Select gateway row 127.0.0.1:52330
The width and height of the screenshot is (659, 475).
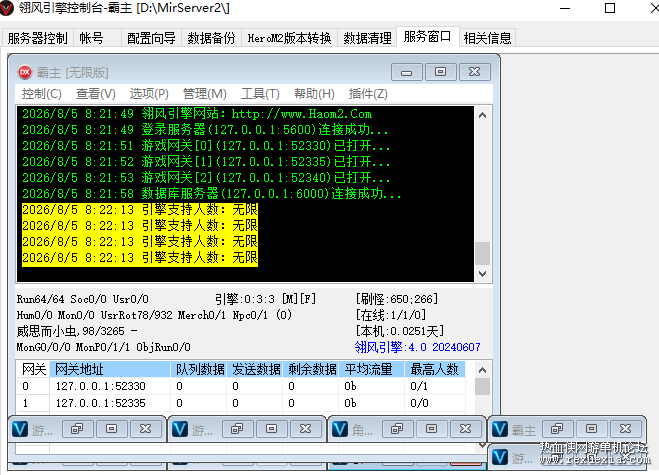coord(241,386)
